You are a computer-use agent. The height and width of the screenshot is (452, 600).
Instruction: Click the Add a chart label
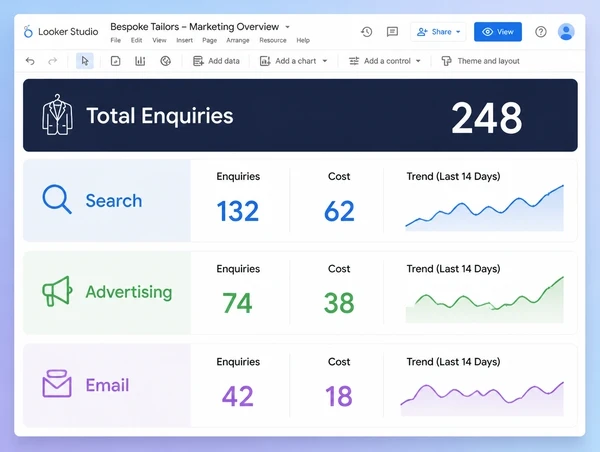pos(296,61)
